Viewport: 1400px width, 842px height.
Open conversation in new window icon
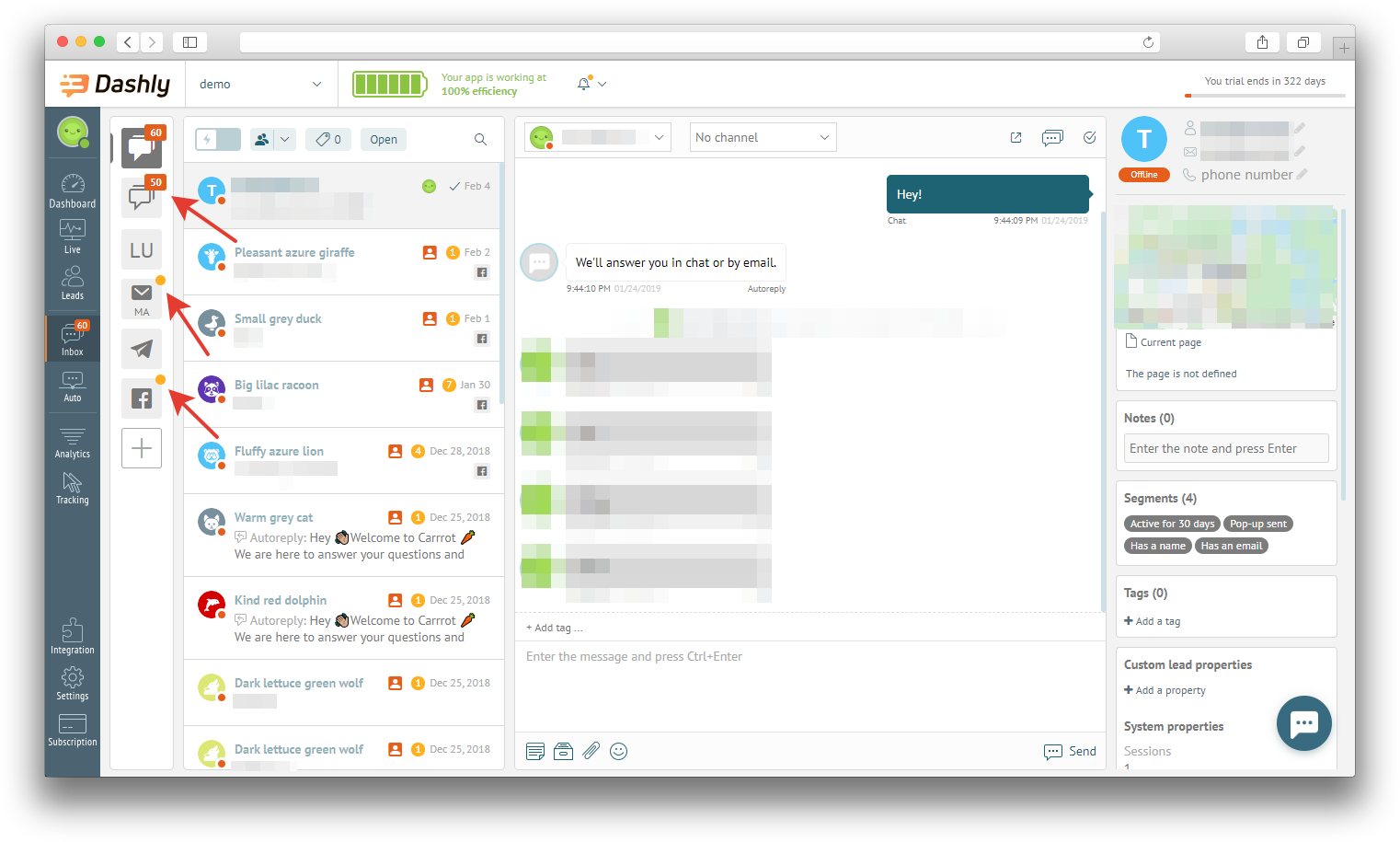(x=1016, y=137)
